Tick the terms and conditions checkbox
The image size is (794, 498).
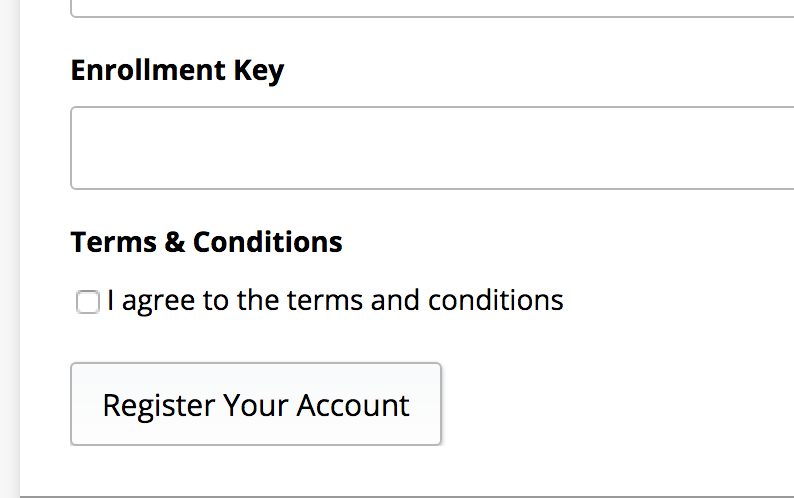coord(88,301)
